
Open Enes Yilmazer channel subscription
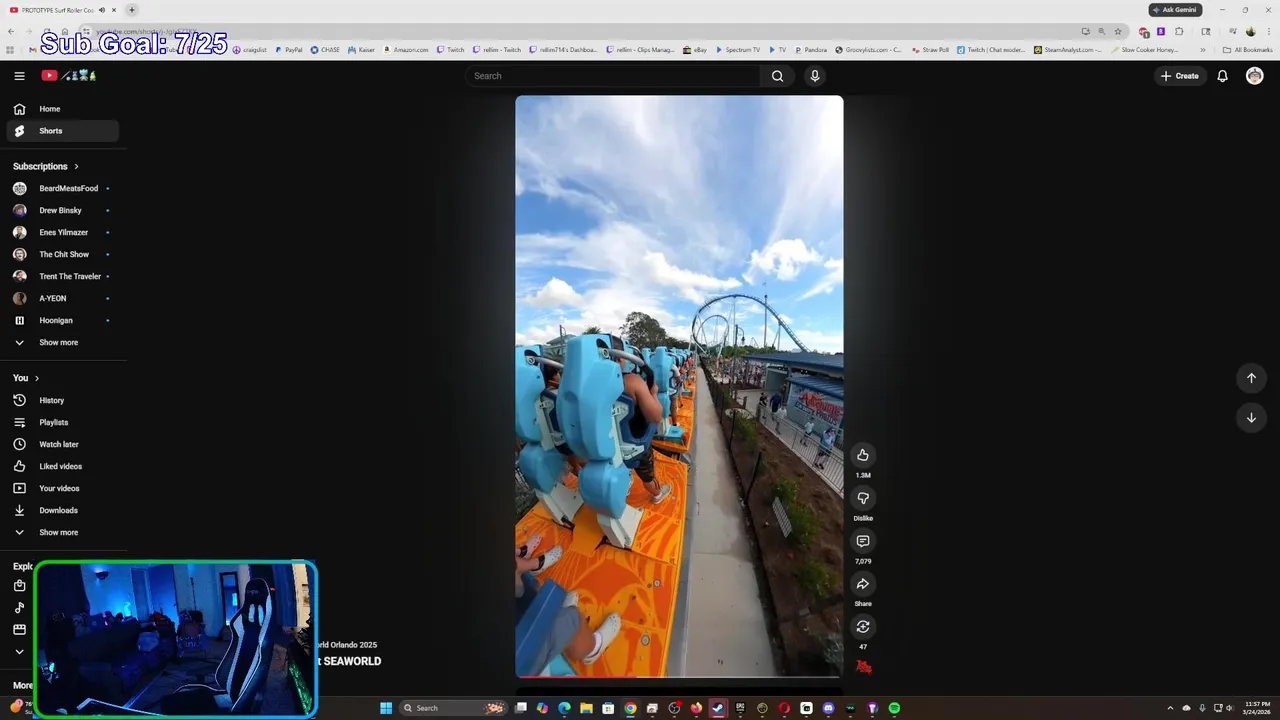[x=63, y=232]
